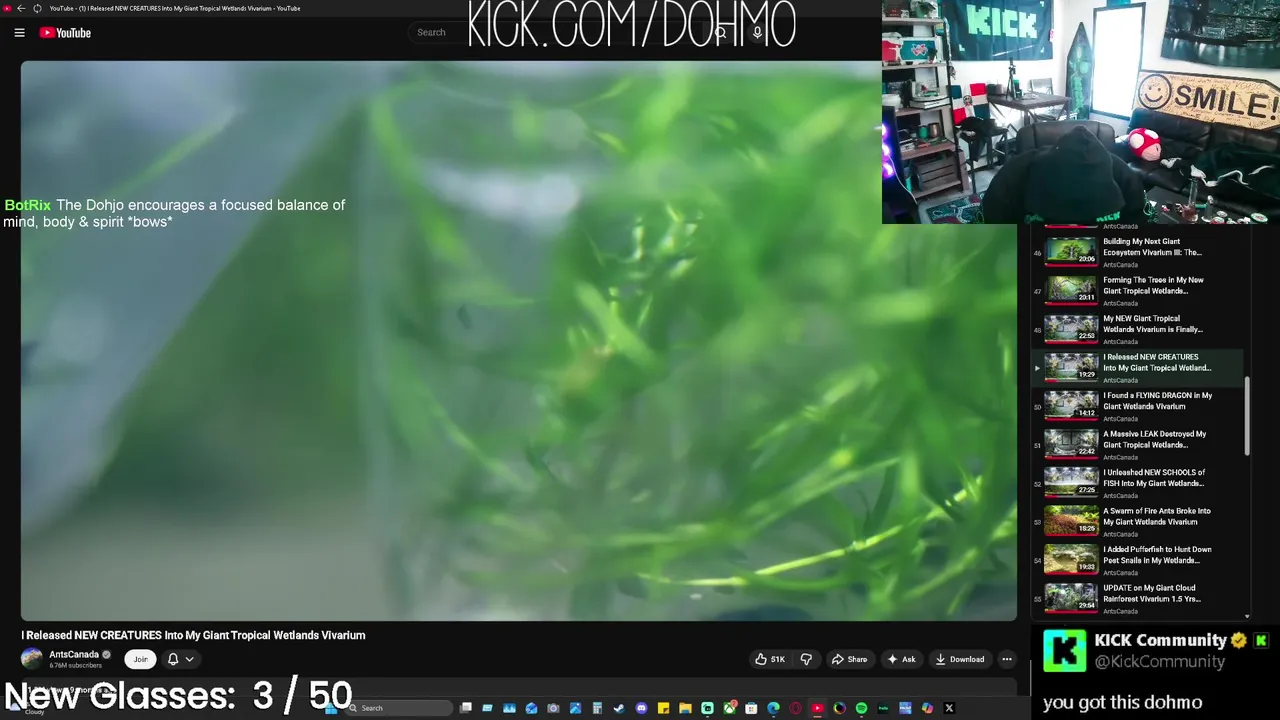Like the video showing 51K
The image size is (1280, 720).
[x=770, y=659]
